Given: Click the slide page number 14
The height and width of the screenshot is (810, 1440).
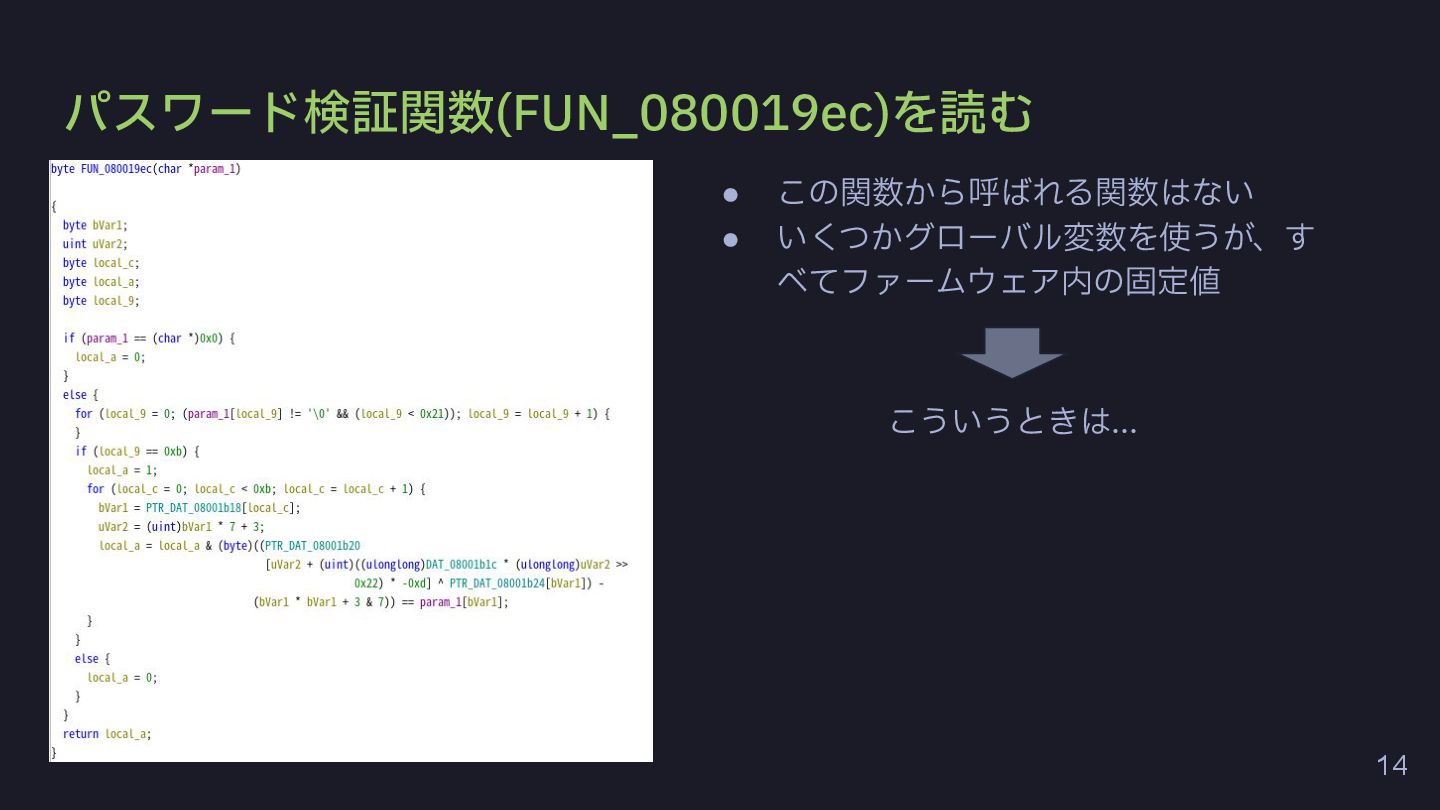Looking at the screenshot, I should (x=1392, y=766).
